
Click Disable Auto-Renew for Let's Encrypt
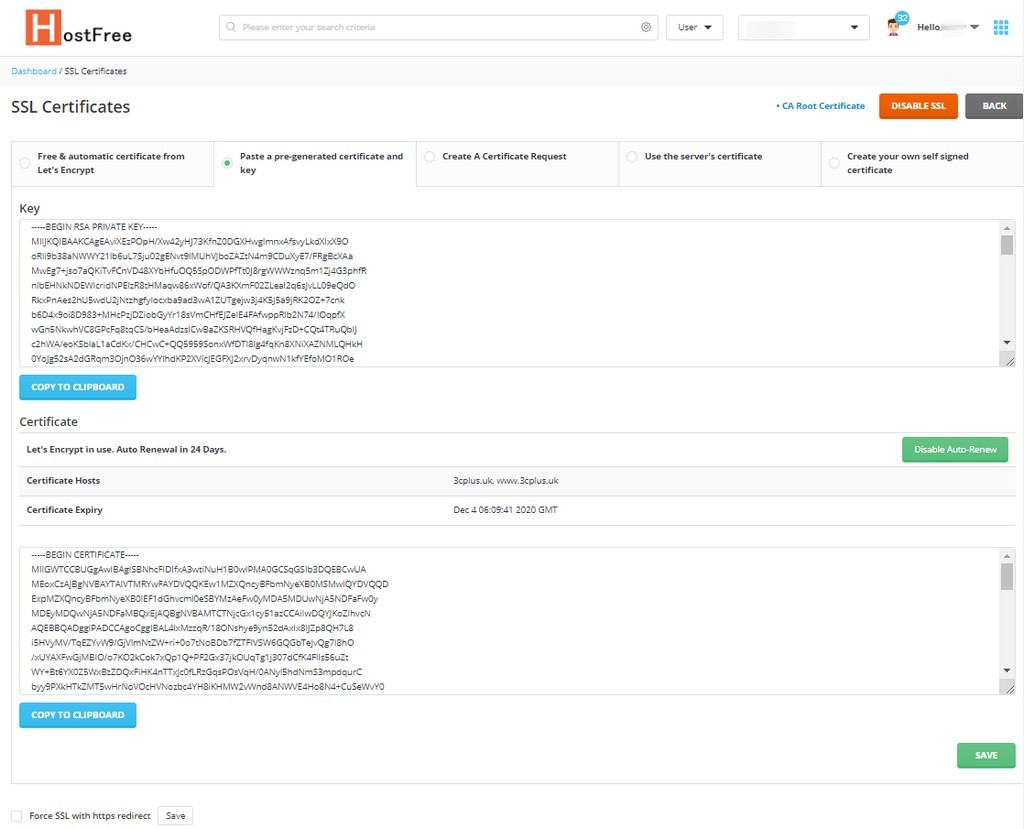[x=954, y=449]
